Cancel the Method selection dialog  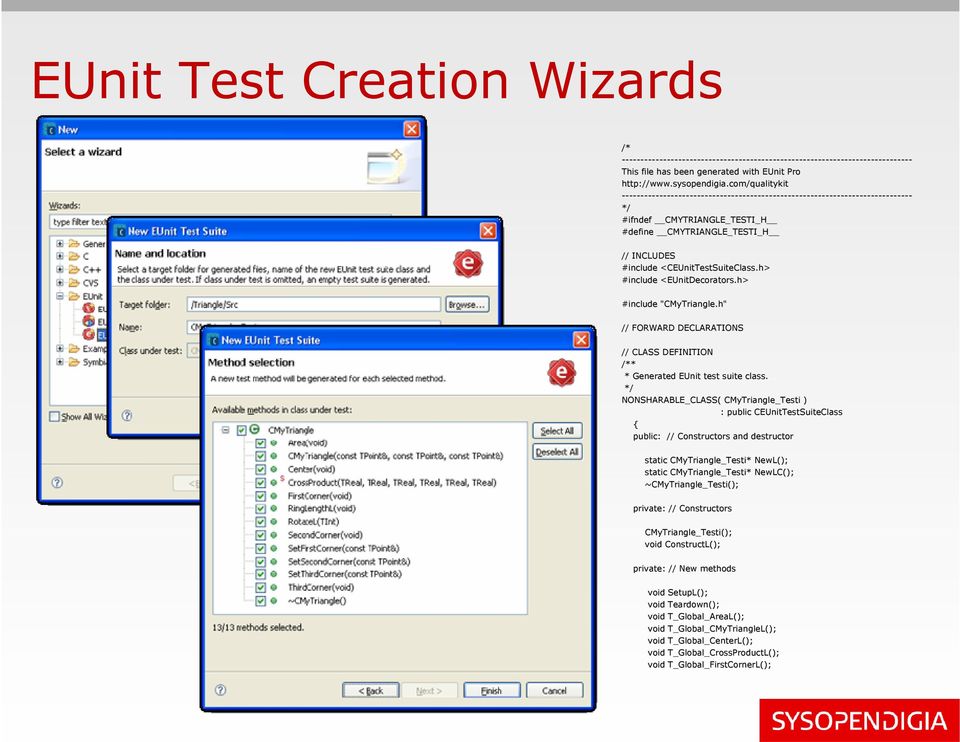(554, 691)
